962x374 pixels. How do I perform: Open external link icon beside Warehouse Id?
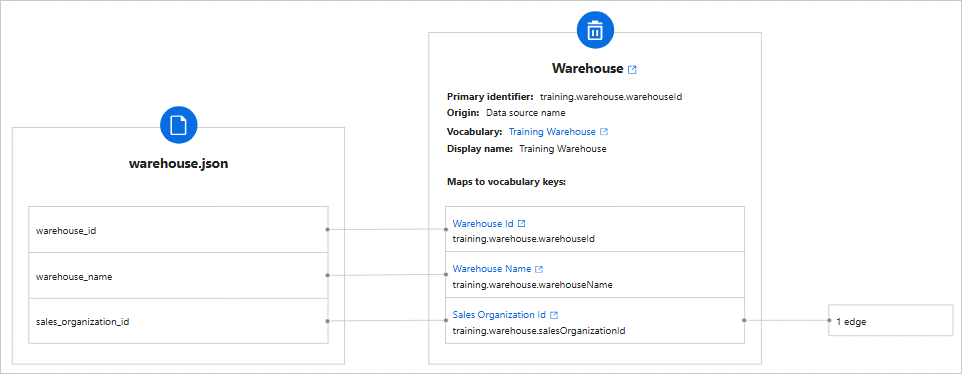click(521, 223)
